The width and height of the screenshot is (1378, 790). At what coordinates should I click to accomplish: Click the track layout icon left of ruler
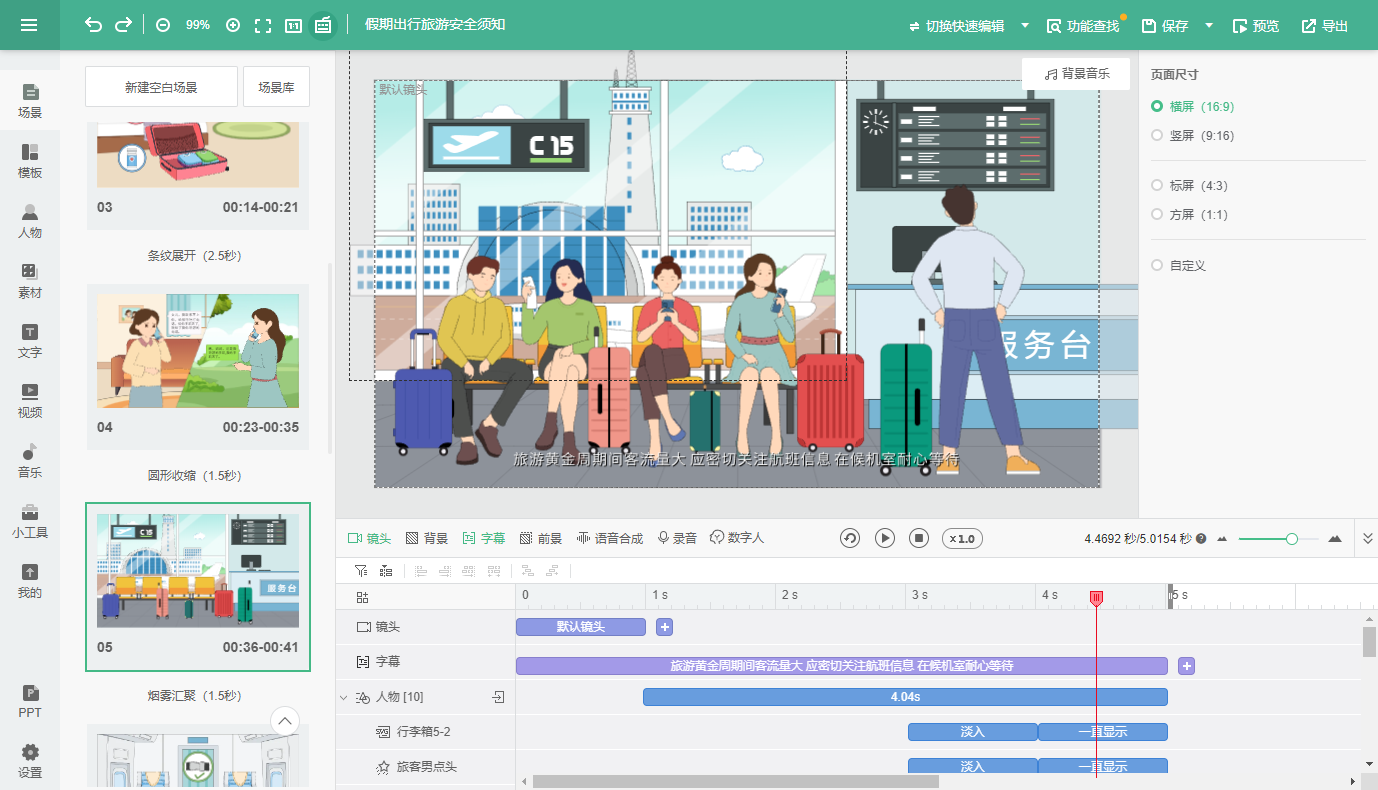point(363,597)
